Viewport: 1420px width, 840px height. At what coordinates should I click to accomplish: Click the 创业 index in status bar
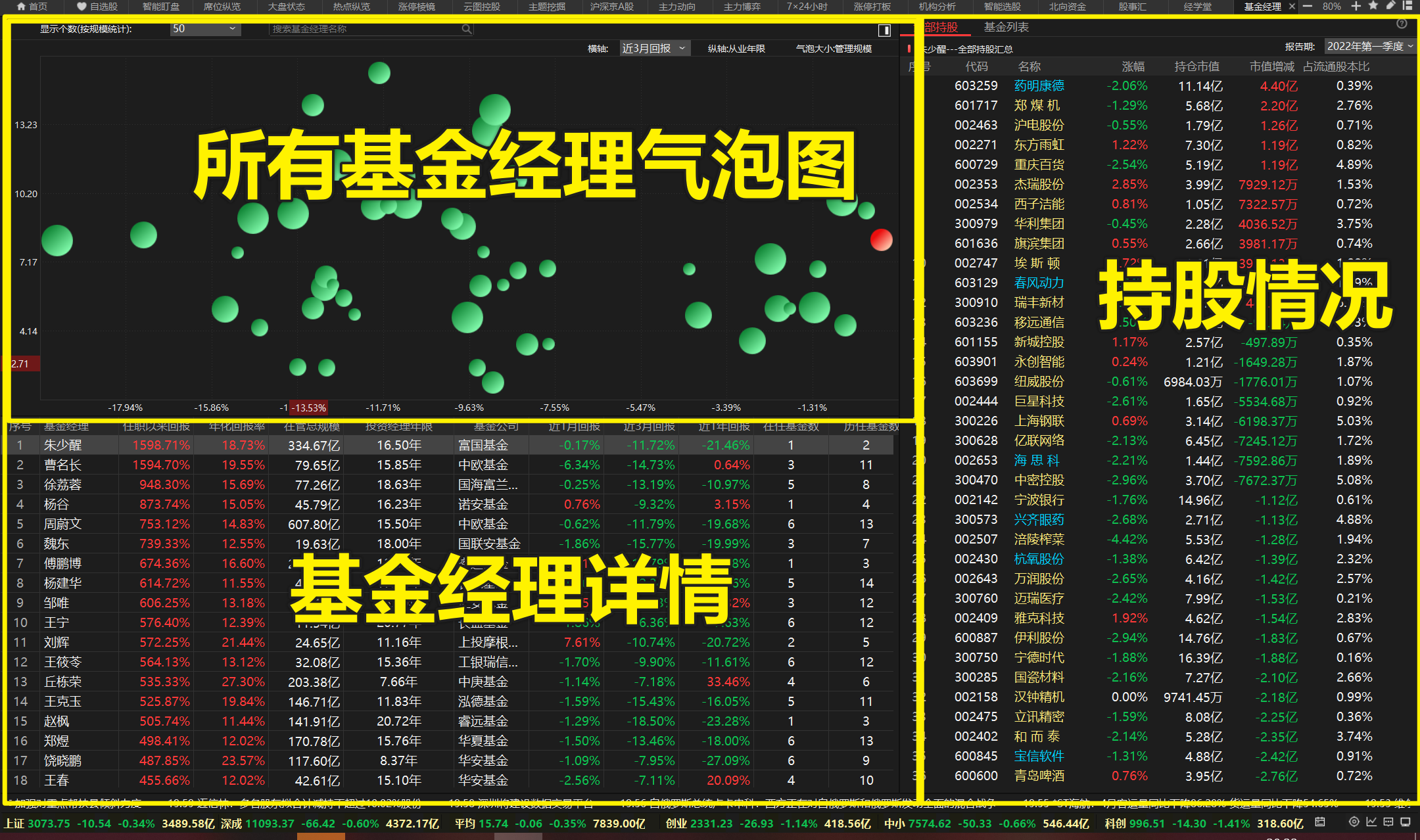pyautogui.click(x=769, y=824)
